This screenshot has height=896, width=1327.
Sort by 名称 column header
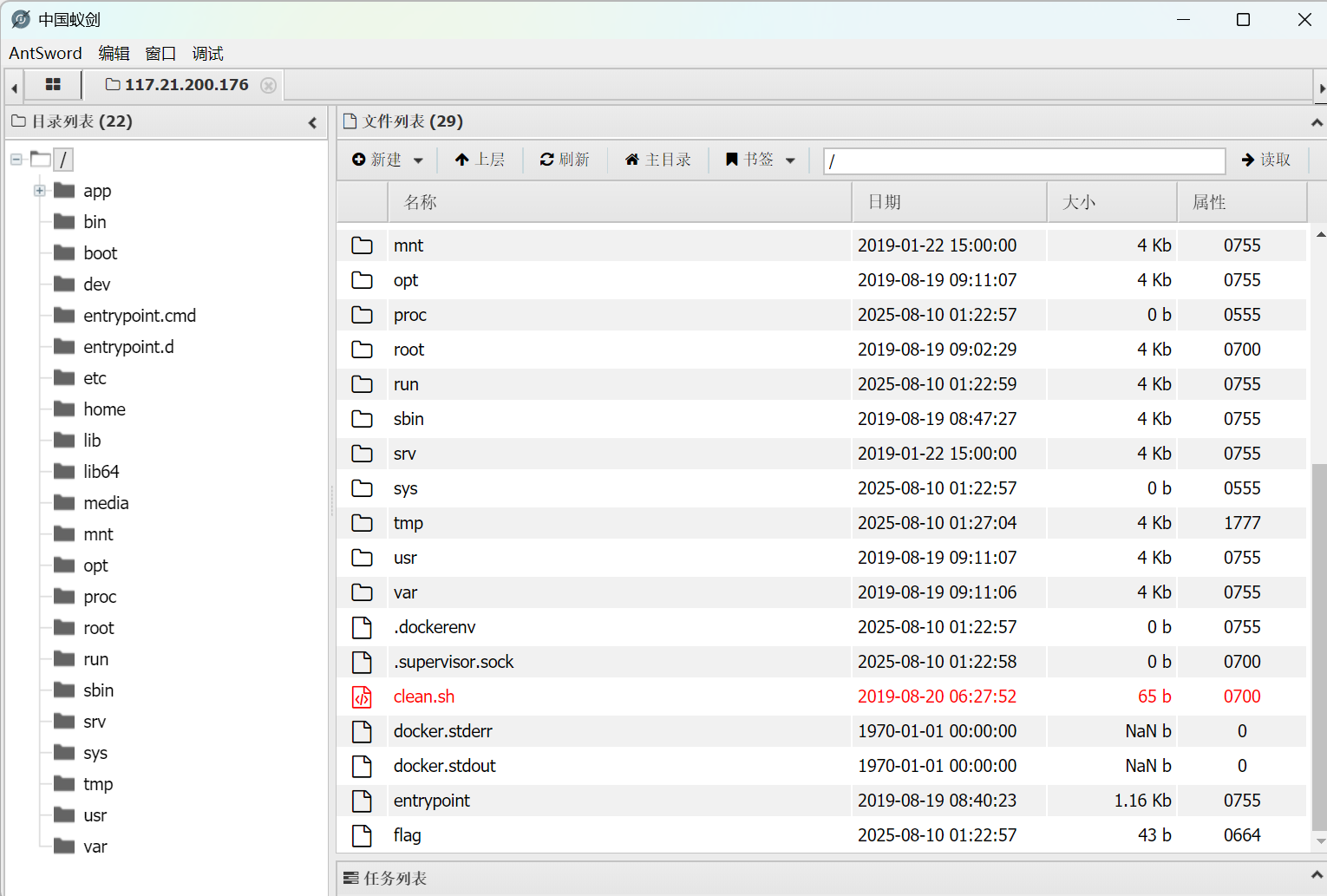coord(619,202)
